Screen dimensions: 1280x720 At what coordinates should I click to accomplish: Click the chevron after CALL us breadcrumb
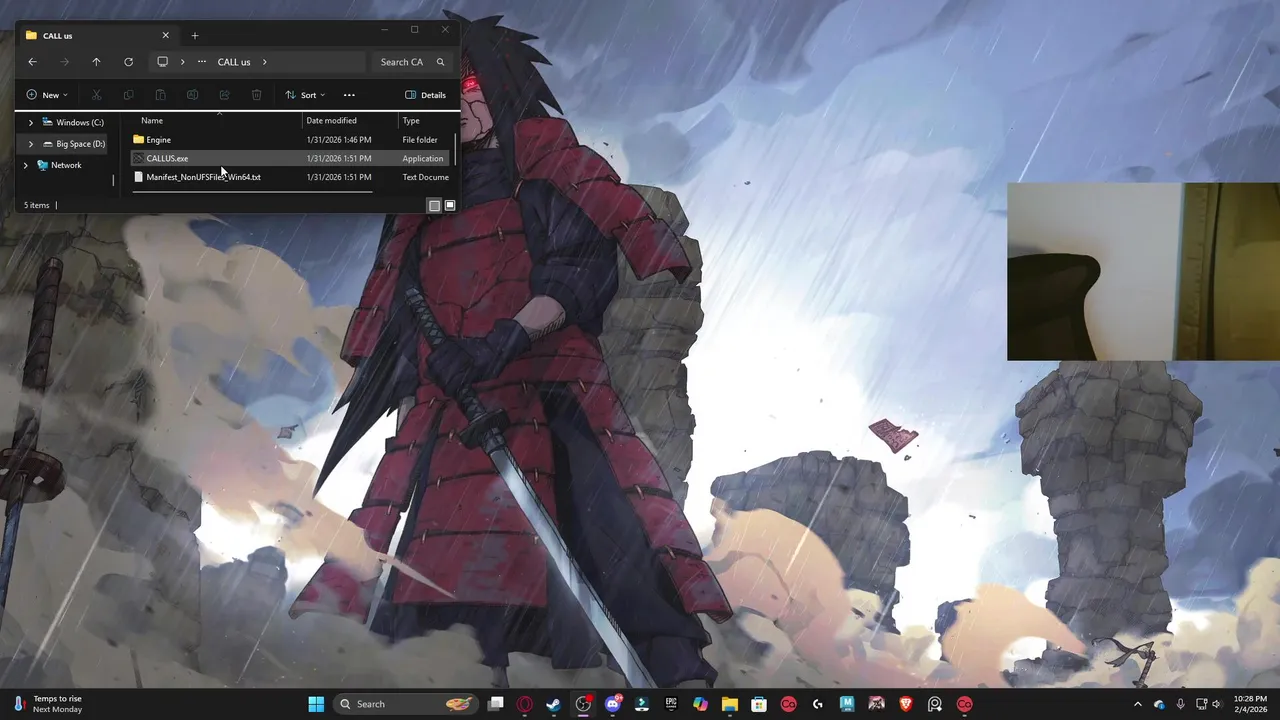click(264, 62)
